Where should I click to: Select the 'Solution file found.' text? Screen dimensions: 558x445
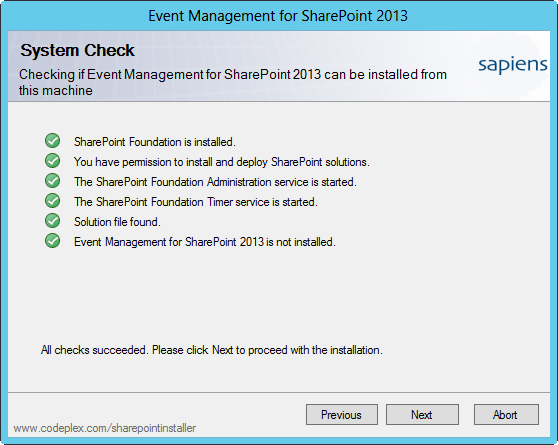117,222
